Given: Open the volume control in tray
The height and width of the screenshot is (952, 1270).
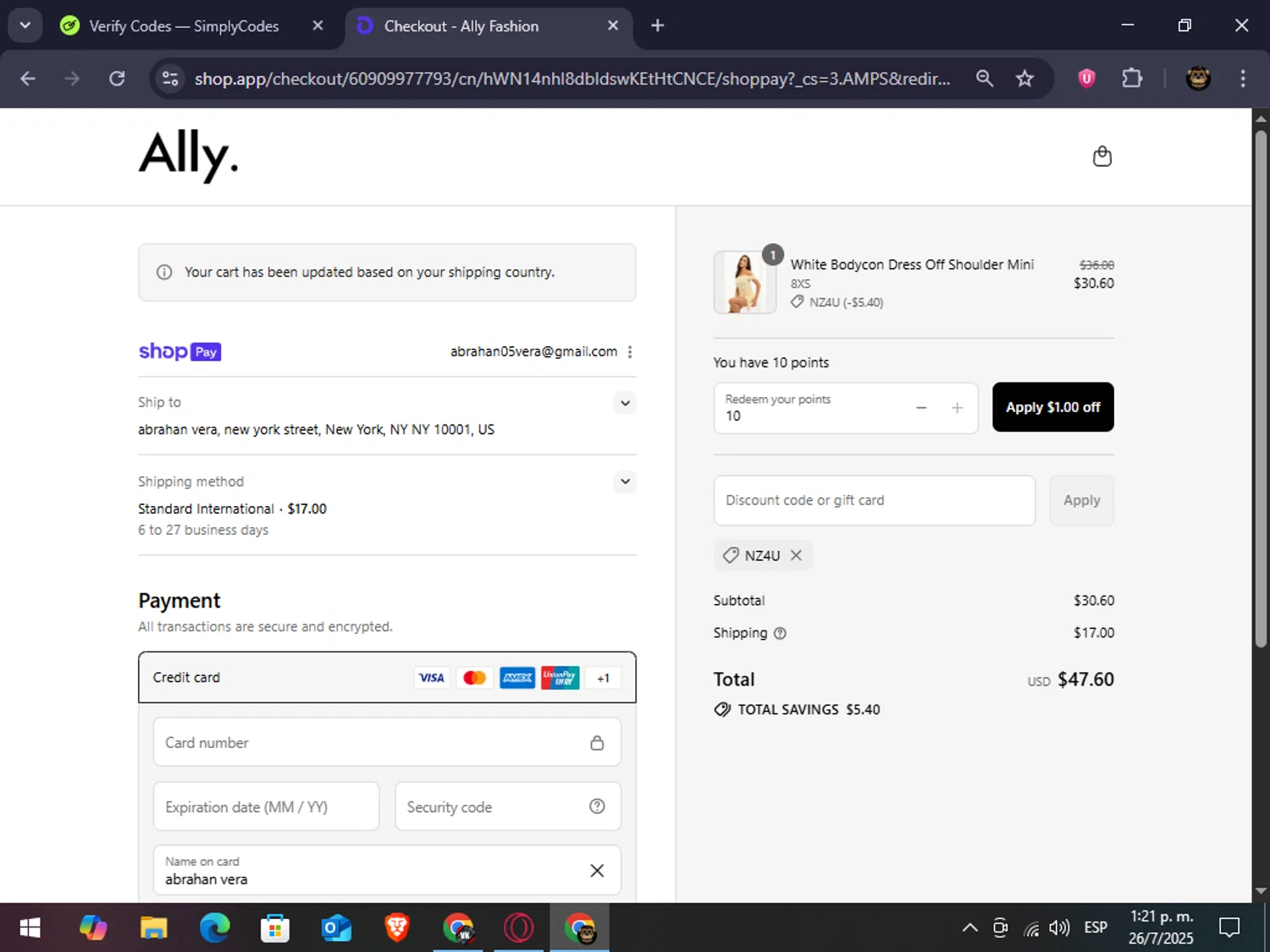Looking at the screenshot, I should pos(1059,928).
